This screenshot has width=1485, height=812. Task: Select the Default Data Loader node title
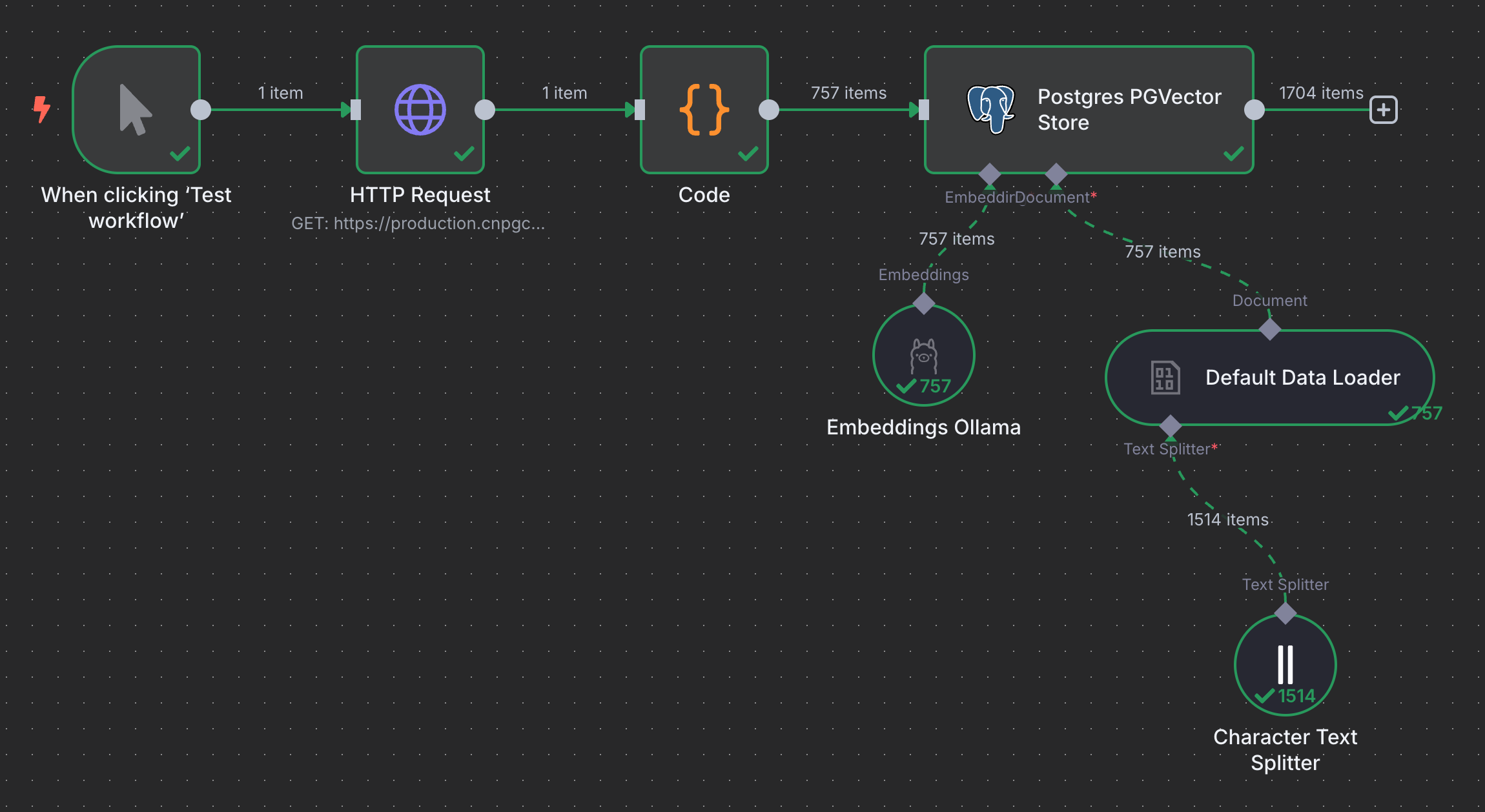tap(1303, 378)
